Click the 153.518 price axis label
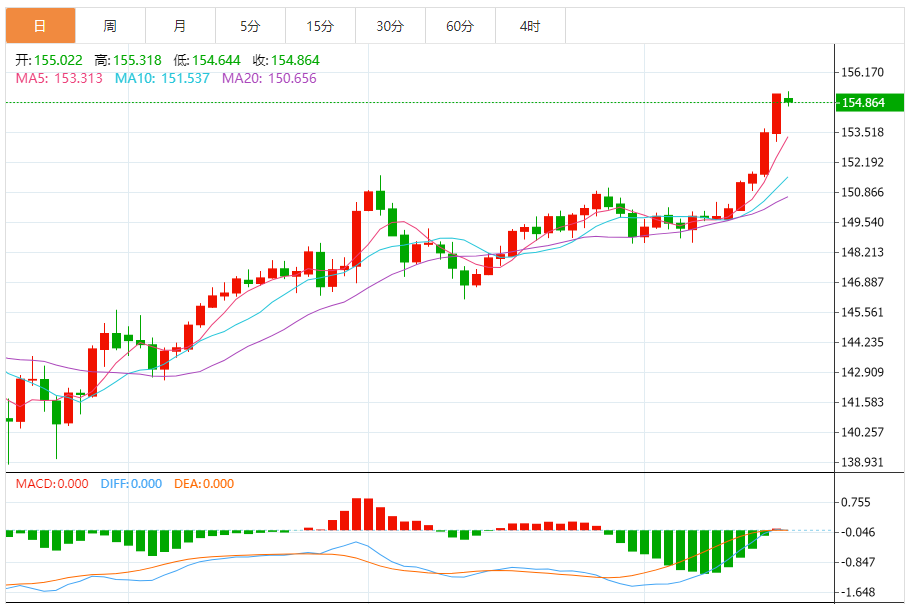The width and height of the screenshot is (914, 604). [862, 132]
